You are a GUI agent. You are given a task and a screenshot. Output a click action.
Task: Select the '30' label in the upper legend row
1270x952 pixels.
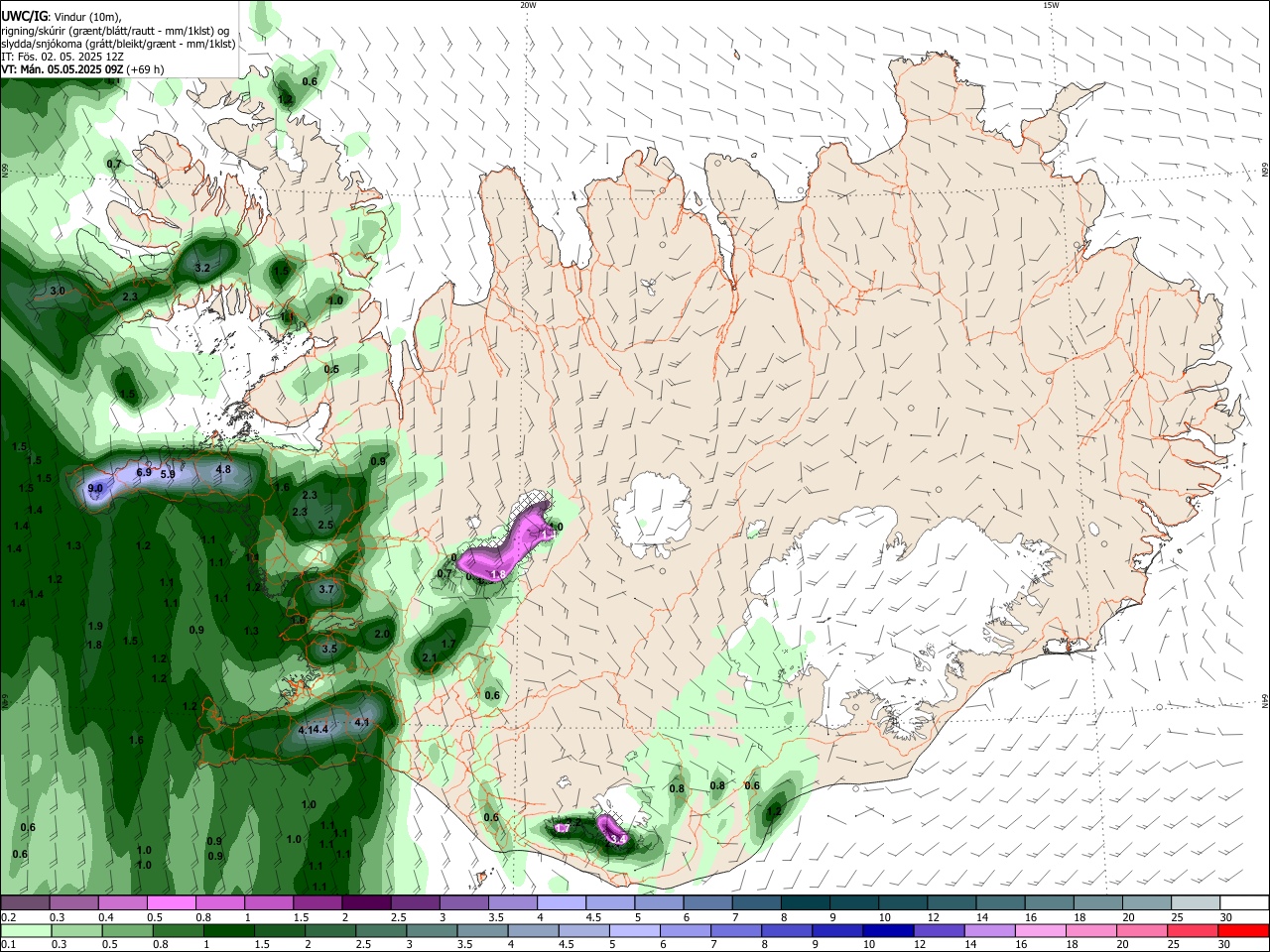tap(1226, 917)
